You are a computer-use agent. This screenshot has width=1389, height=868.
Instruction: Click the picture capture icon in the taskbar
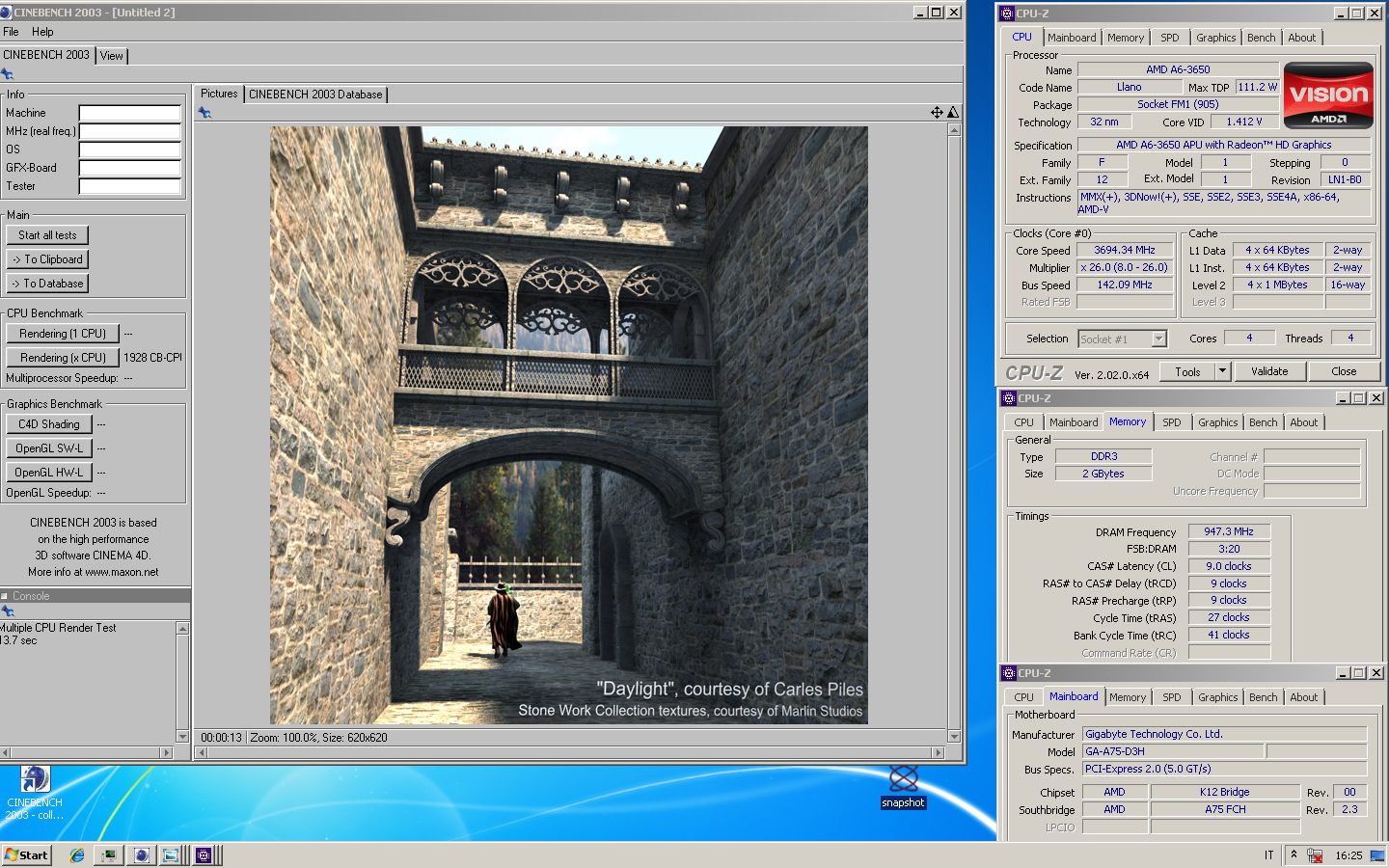tap(171, 855)
